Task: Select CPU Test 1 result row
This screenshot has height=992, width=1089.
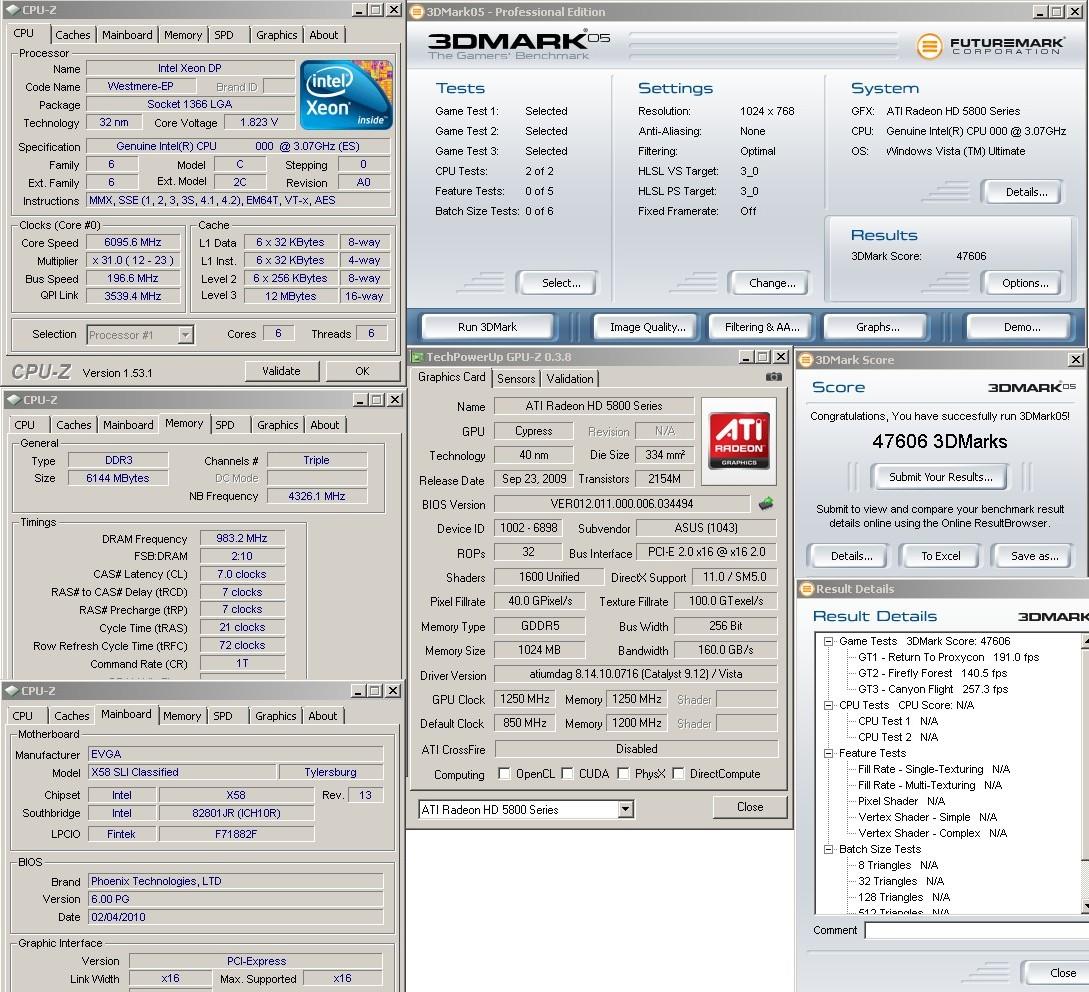Action: (897, 722)
